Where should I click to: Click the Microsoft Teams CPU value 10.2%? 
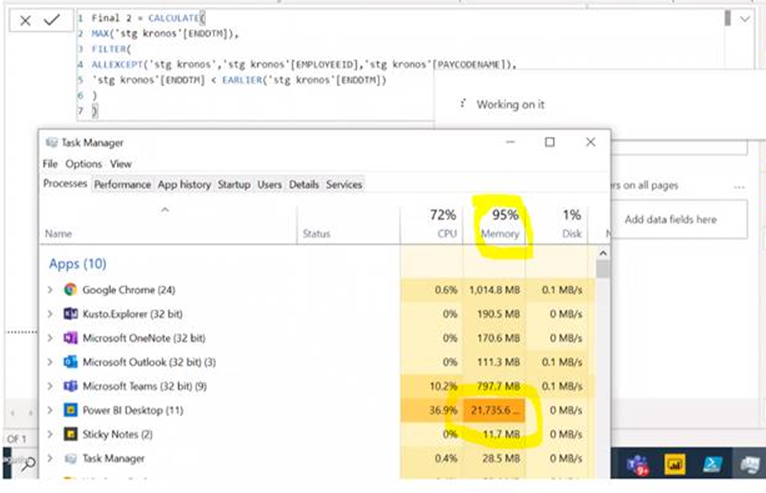443,386
